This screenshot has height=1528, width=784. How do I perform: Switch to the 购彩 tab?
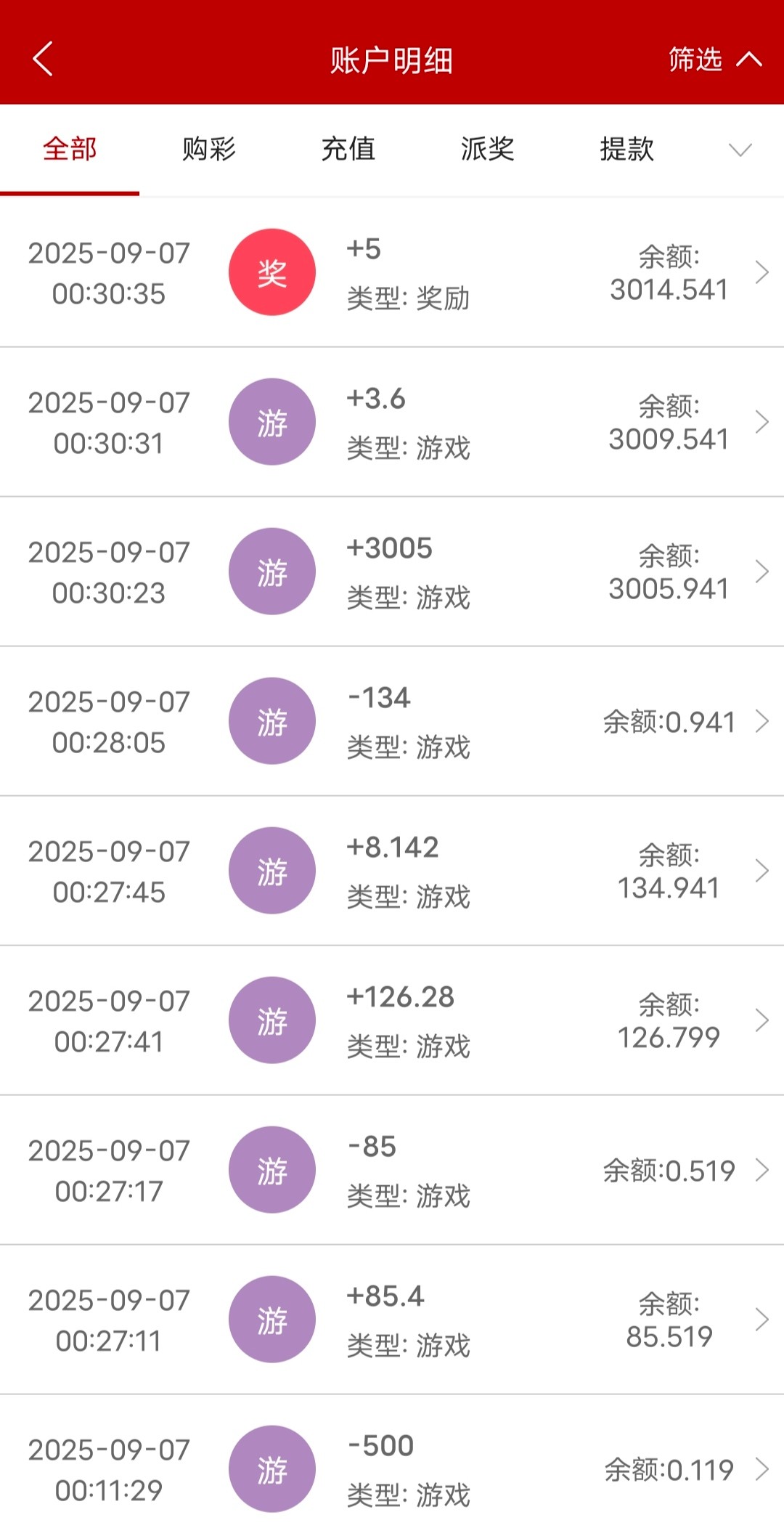[209, 150]
